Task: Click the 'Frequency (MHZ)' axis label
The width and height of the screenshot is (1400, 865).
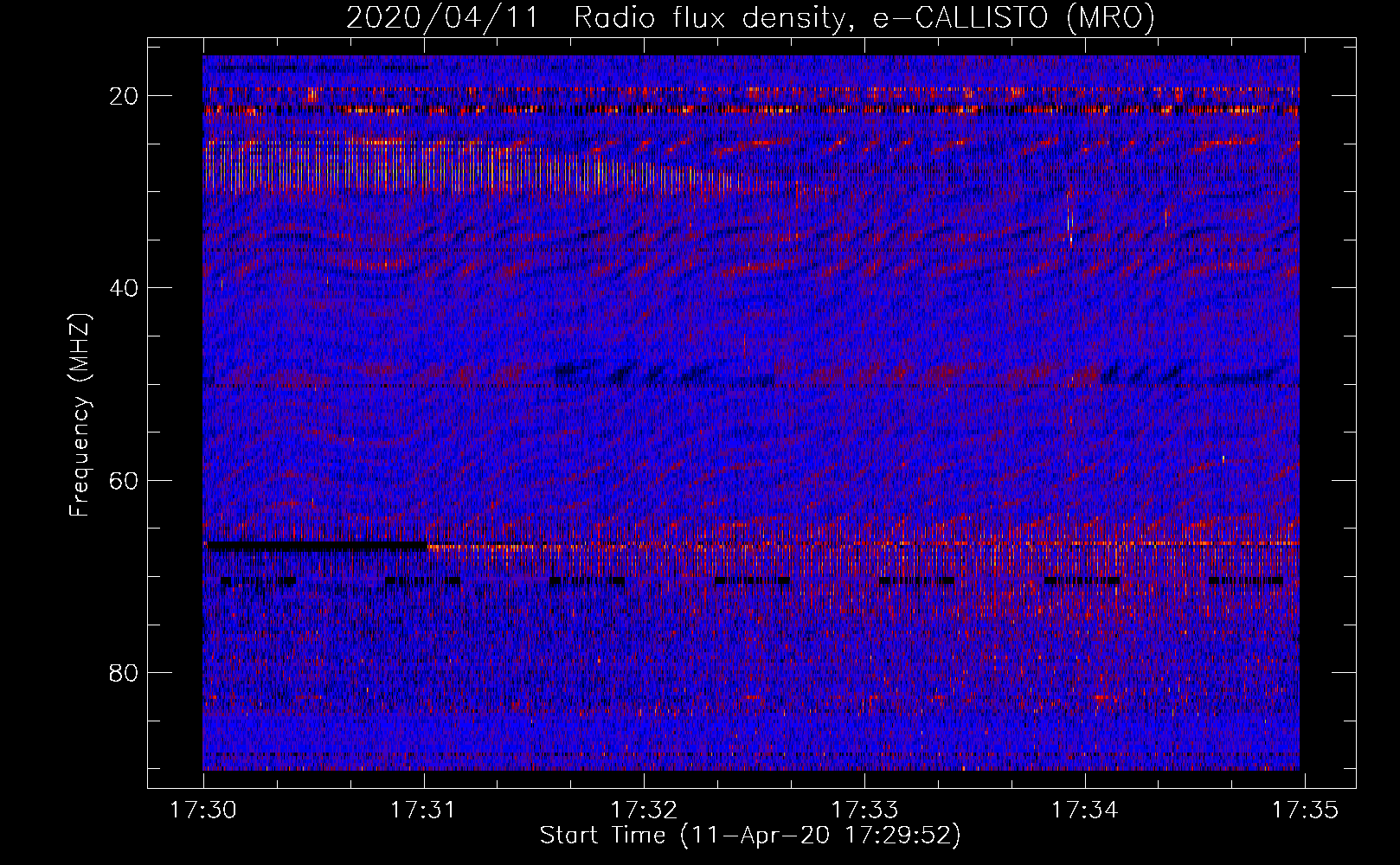Action: pyautogui.click(x=80, y=415)
